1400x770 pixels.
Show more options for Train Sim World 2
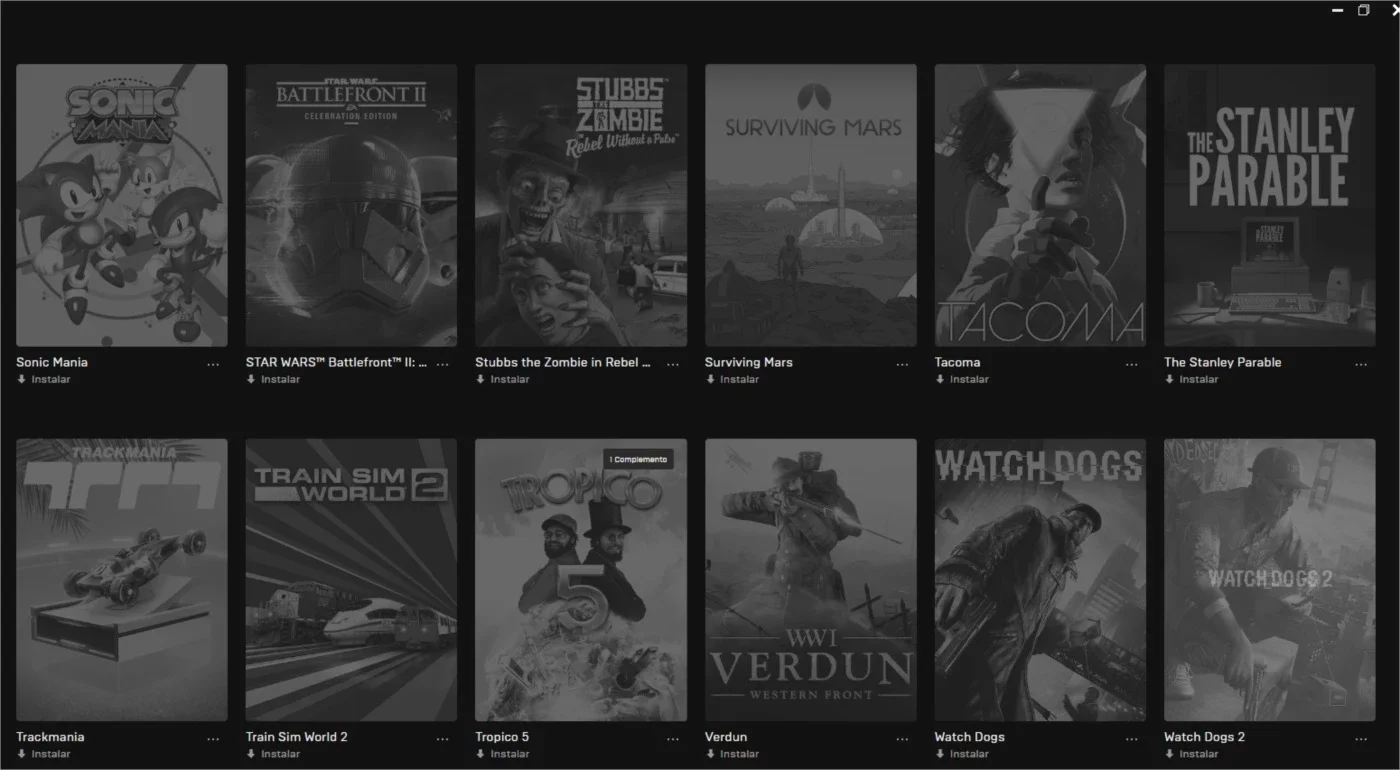click(443, 739)
